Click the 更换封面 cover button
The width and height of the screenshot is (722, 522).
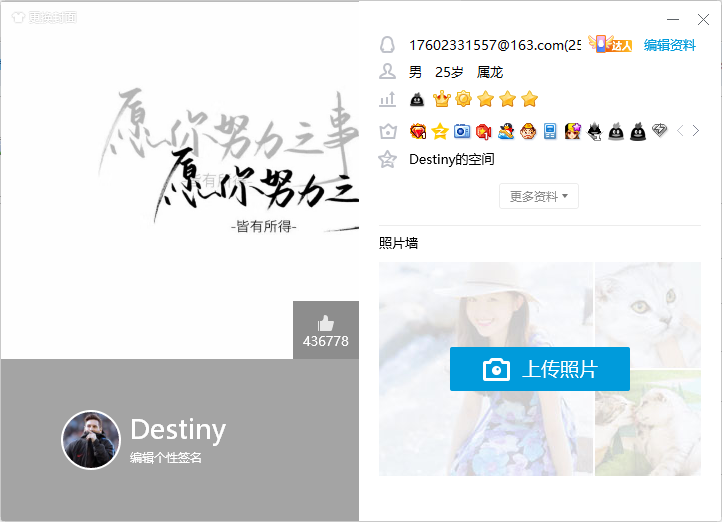[43, 18]
